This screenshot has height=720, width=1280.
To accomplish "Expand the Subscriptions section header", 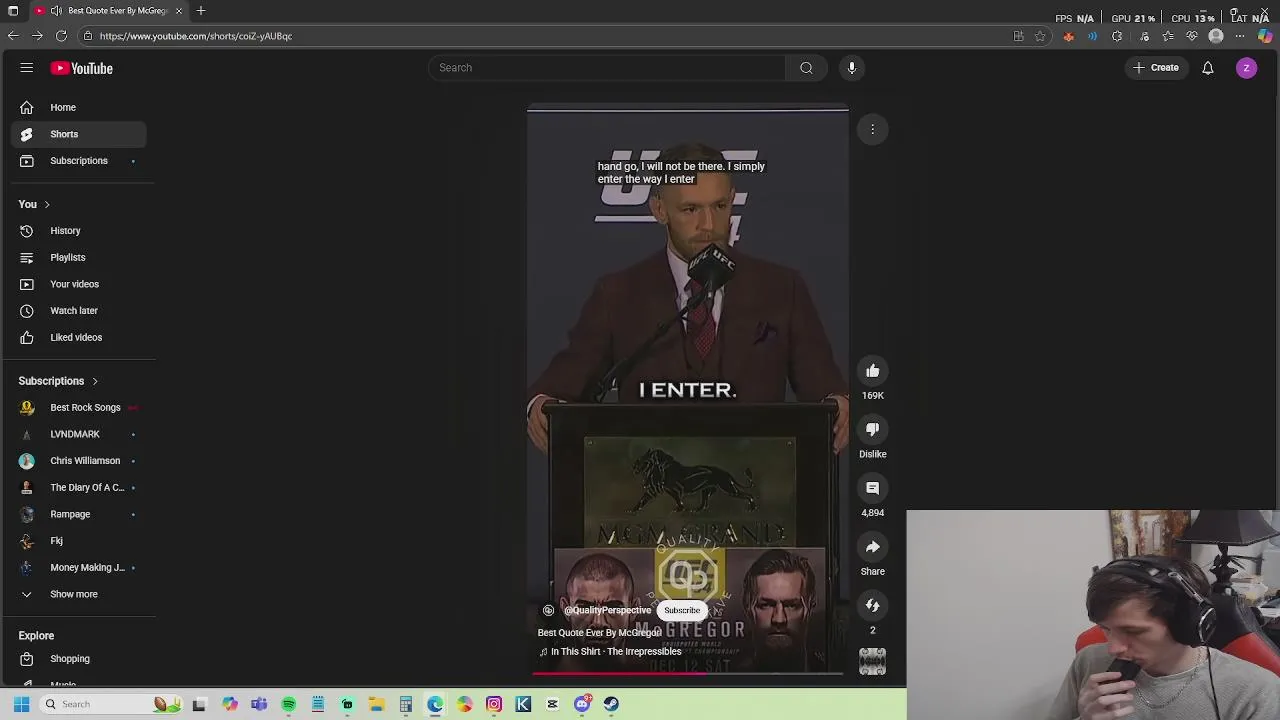I will [x=59, y=381].
